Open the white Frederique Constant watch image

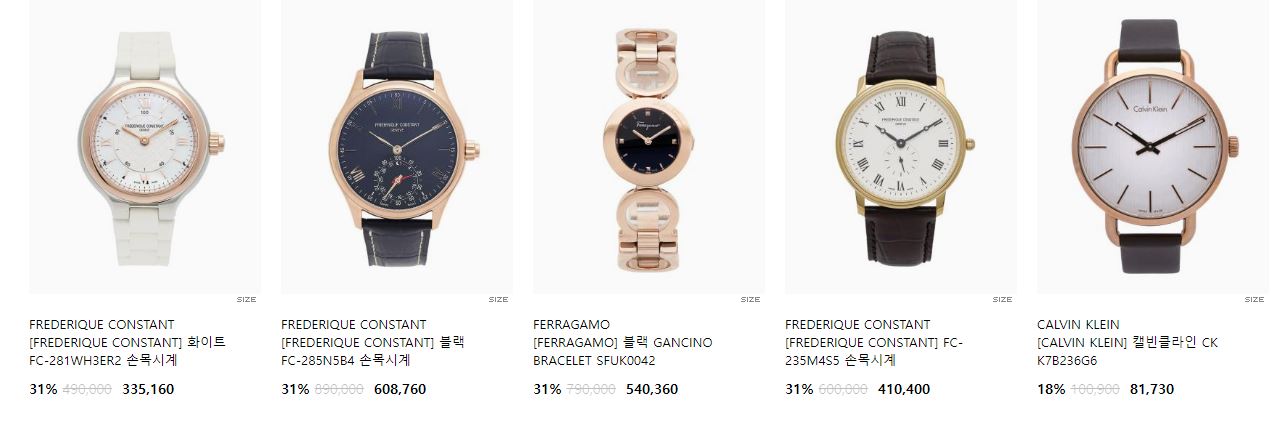(145, 146)
